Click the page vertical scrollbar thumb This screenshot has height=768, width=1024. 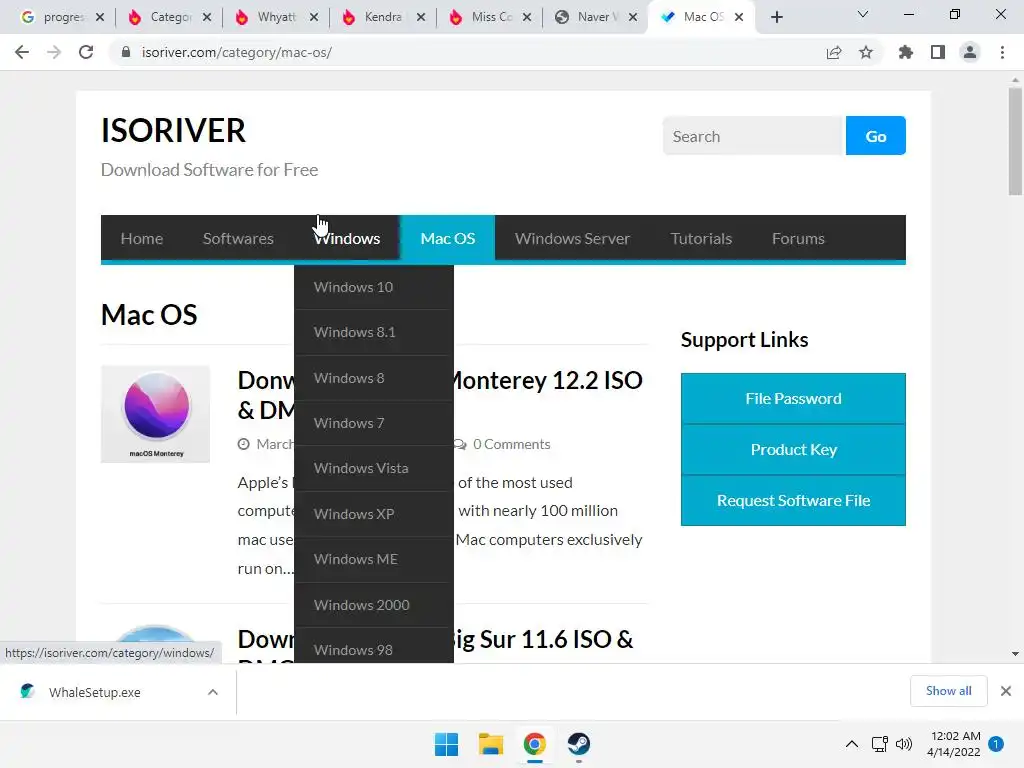click(x=1015, y=141)
